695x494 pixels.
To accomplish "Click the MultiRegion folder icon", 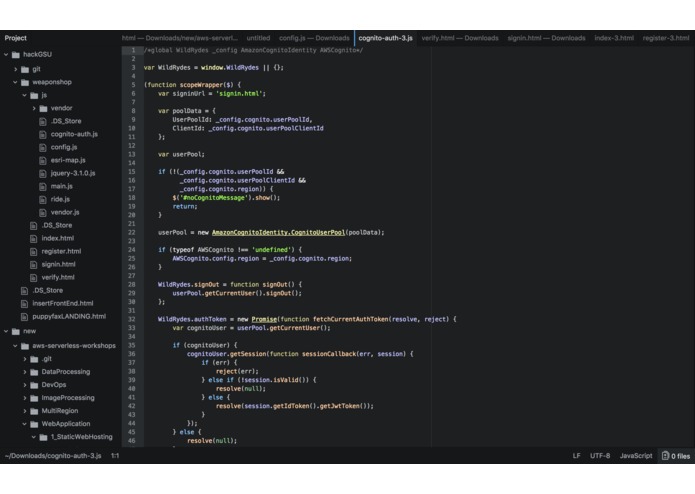I will click(x=34, y=411).
